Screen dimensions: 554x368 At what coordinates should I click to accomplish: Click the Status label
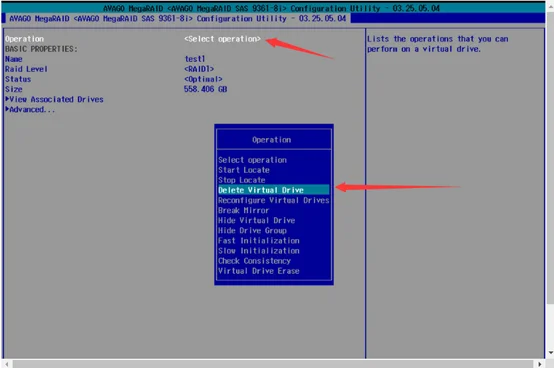coord(18,79)
